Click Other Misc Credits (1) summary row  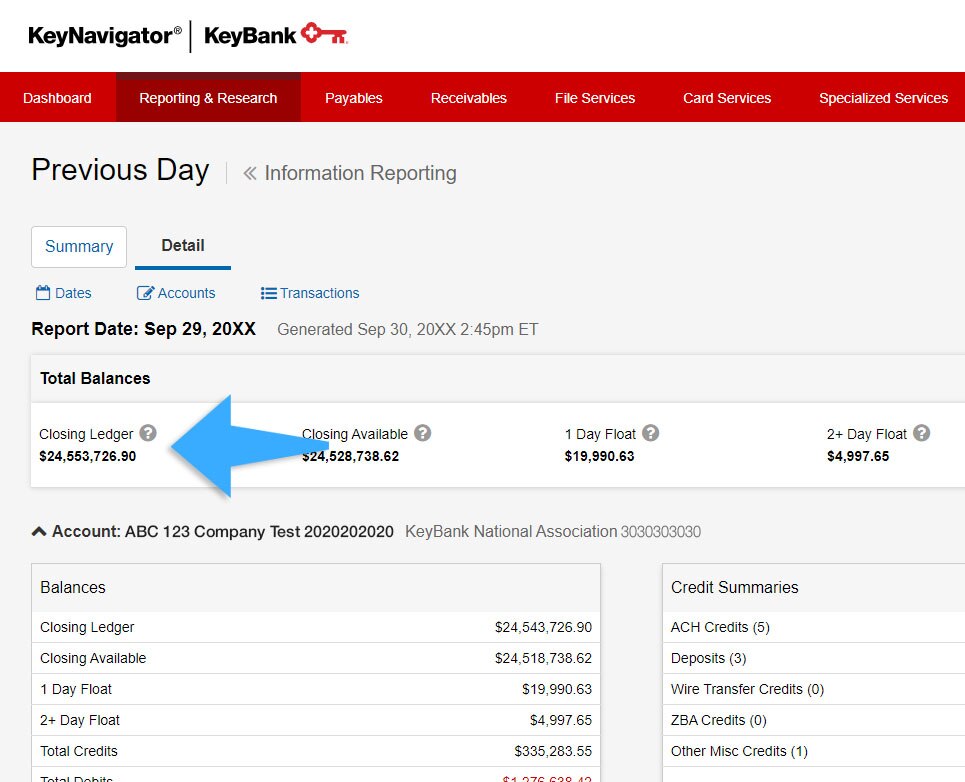pos(814,751)
